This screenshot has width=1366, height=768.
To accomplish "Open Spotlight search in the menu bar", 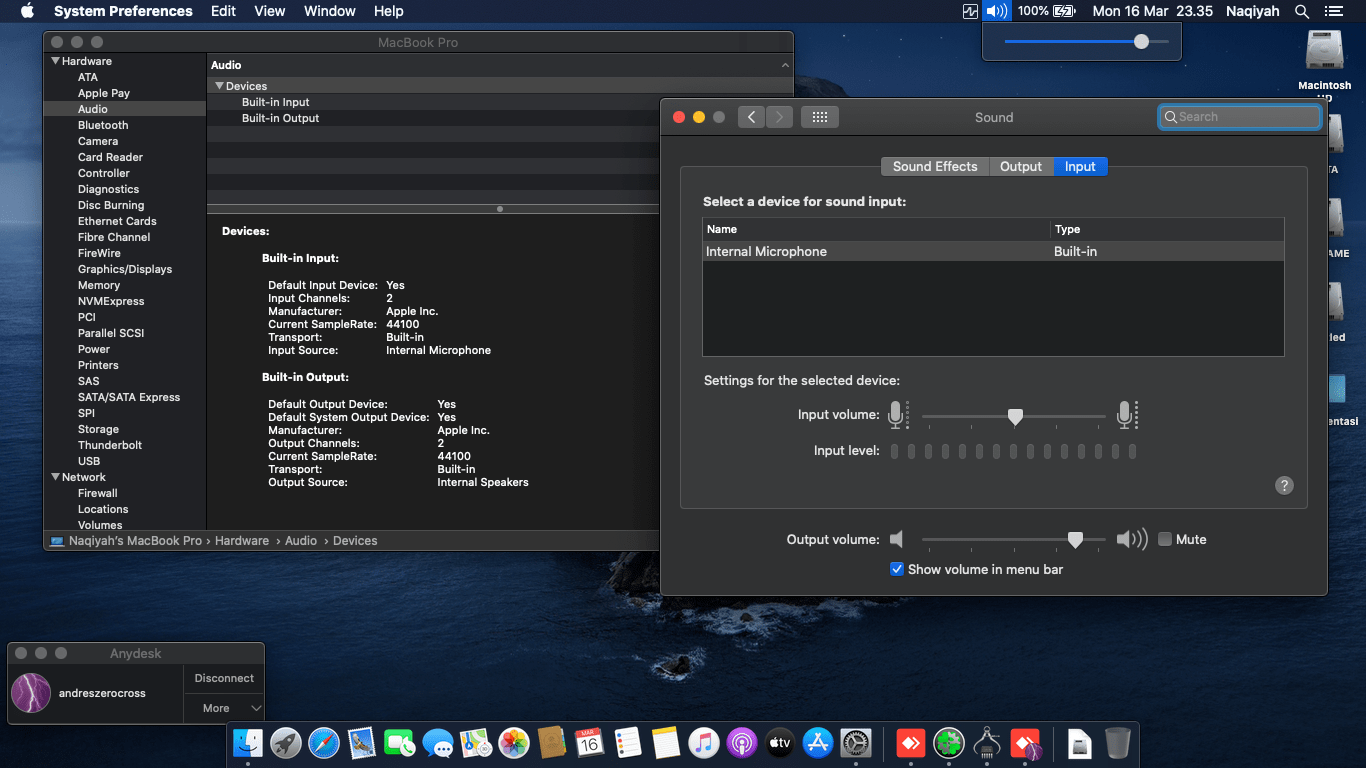I will [x=1301, y=11].
